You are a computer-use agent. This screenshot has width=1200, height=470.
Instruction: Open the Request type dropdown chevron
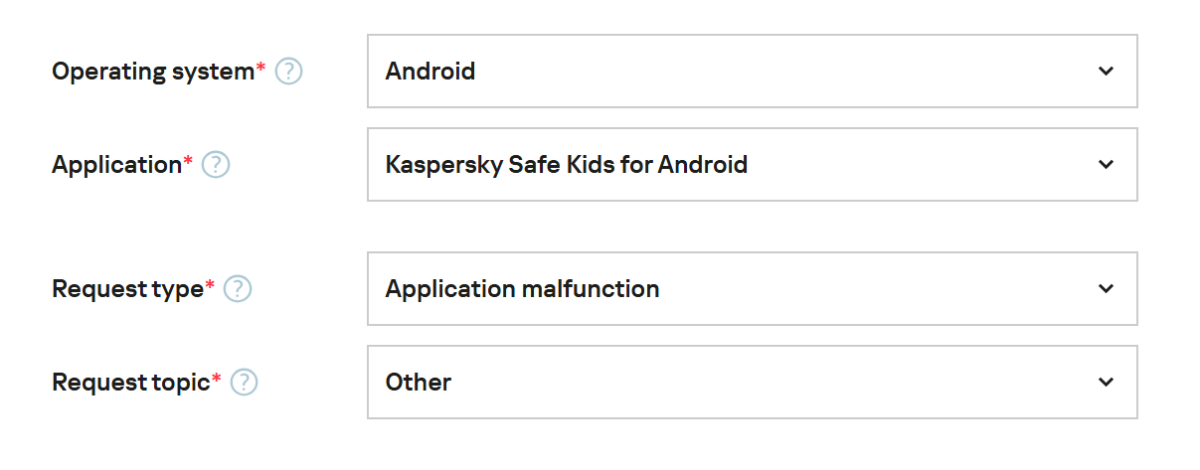1105,289
